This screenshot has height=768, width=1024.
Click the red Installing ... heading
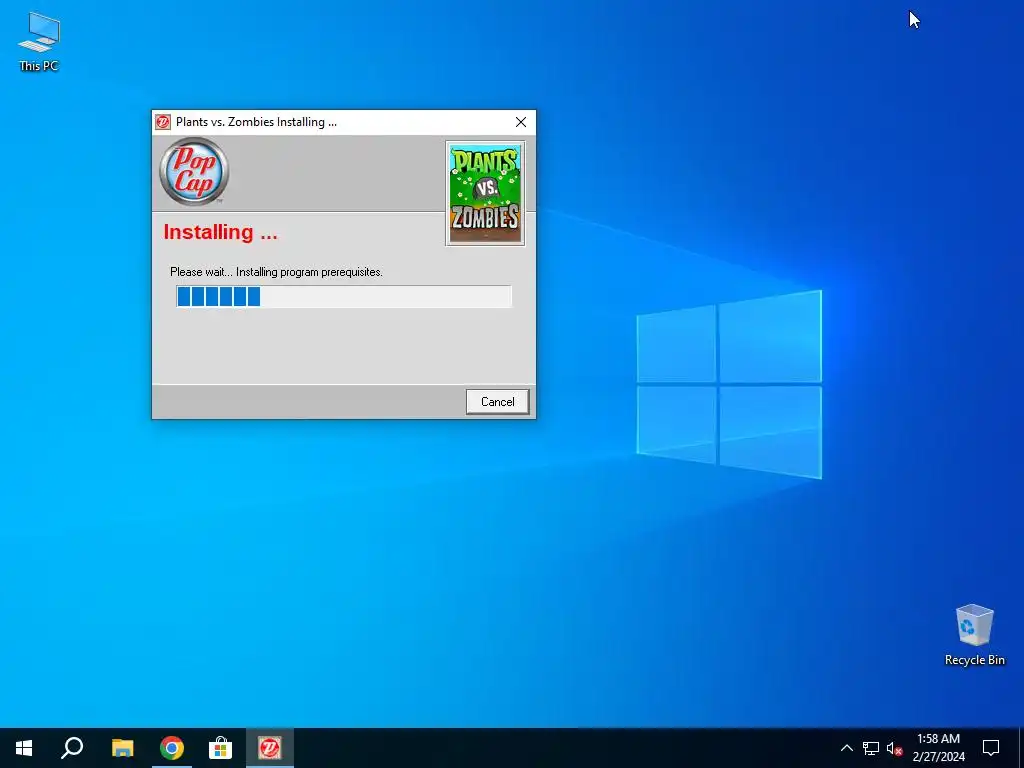click(x=220, y=232)
